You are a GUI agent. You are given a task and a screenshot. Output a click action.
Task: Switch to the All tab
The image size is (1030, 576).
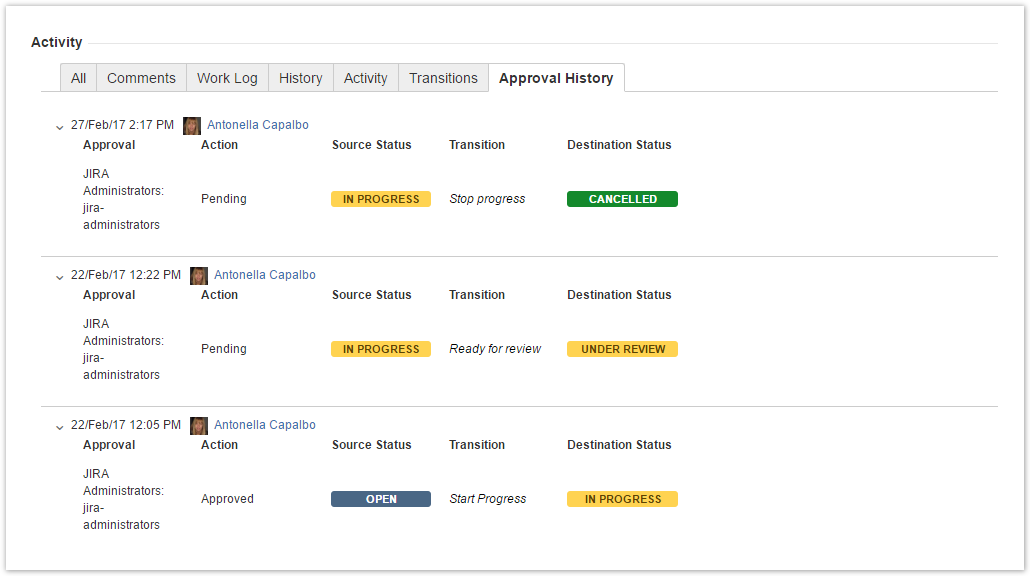click(78, 78)
